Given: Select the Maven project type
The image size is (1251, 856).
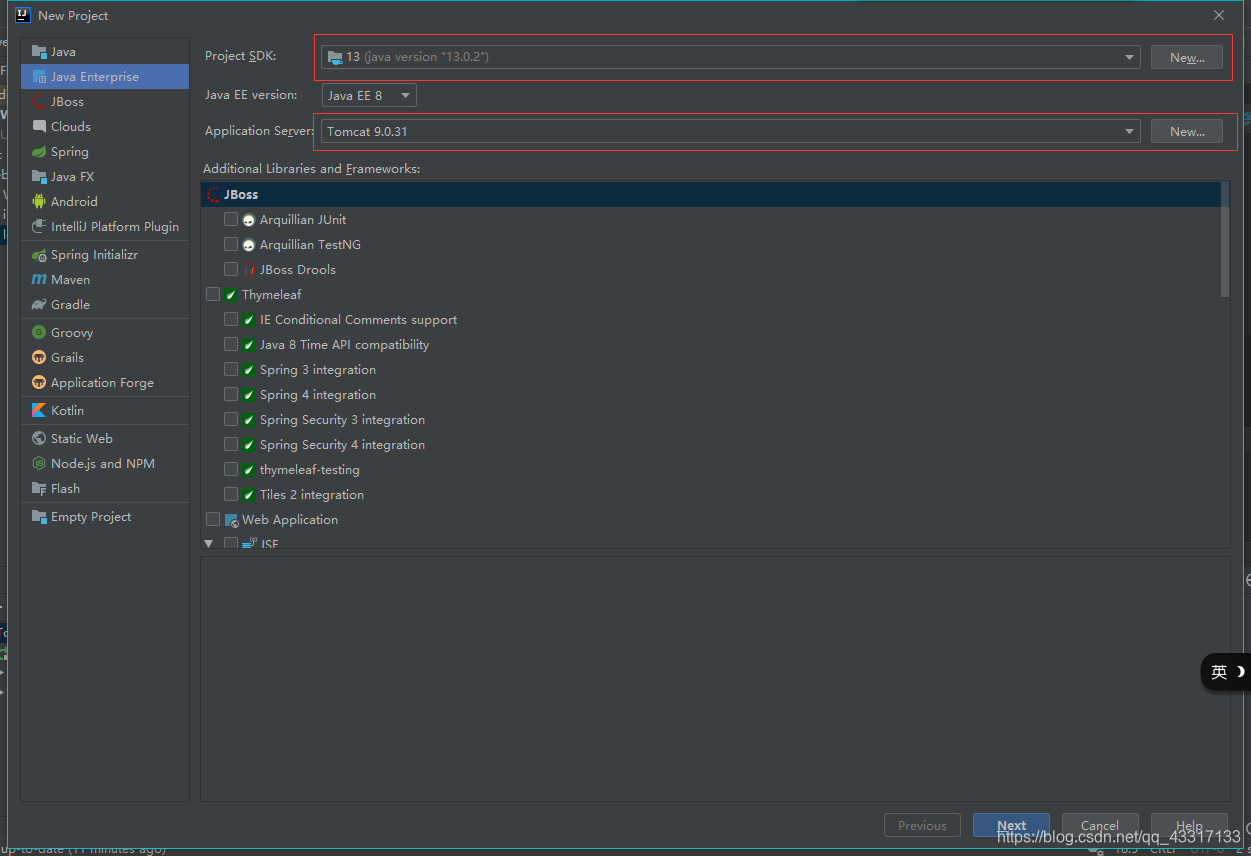Looking at the screenshot, I should coord(105,280).
